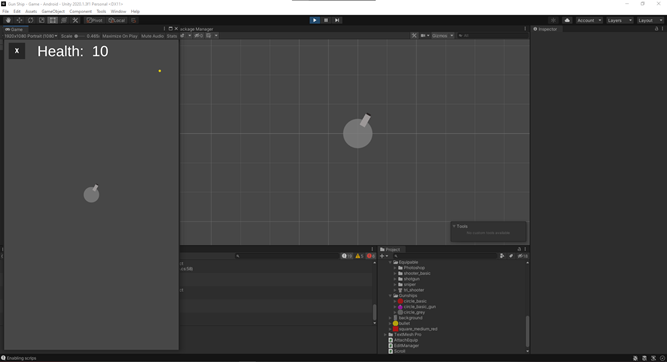Collapse the Equipable folder
The image size is (667, 362).
coord(390,262)
